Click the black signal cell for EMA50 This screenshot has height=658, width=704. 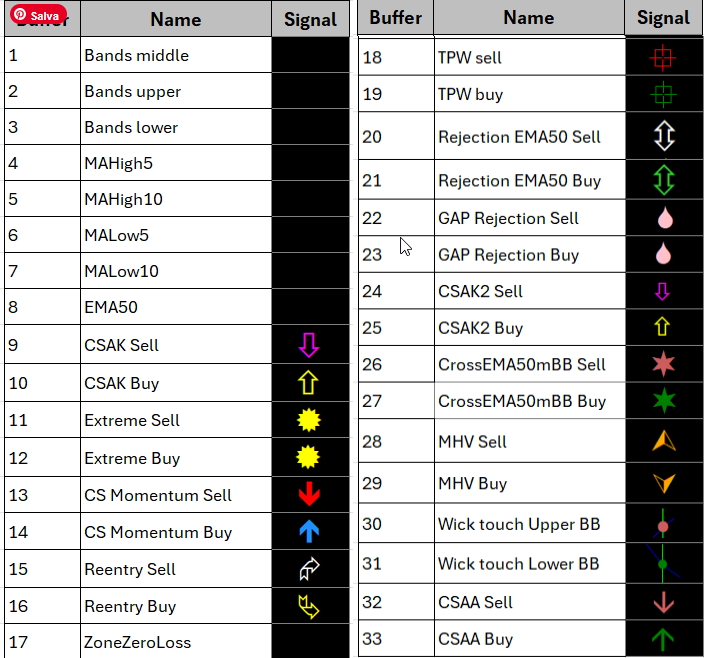[310, 307]
